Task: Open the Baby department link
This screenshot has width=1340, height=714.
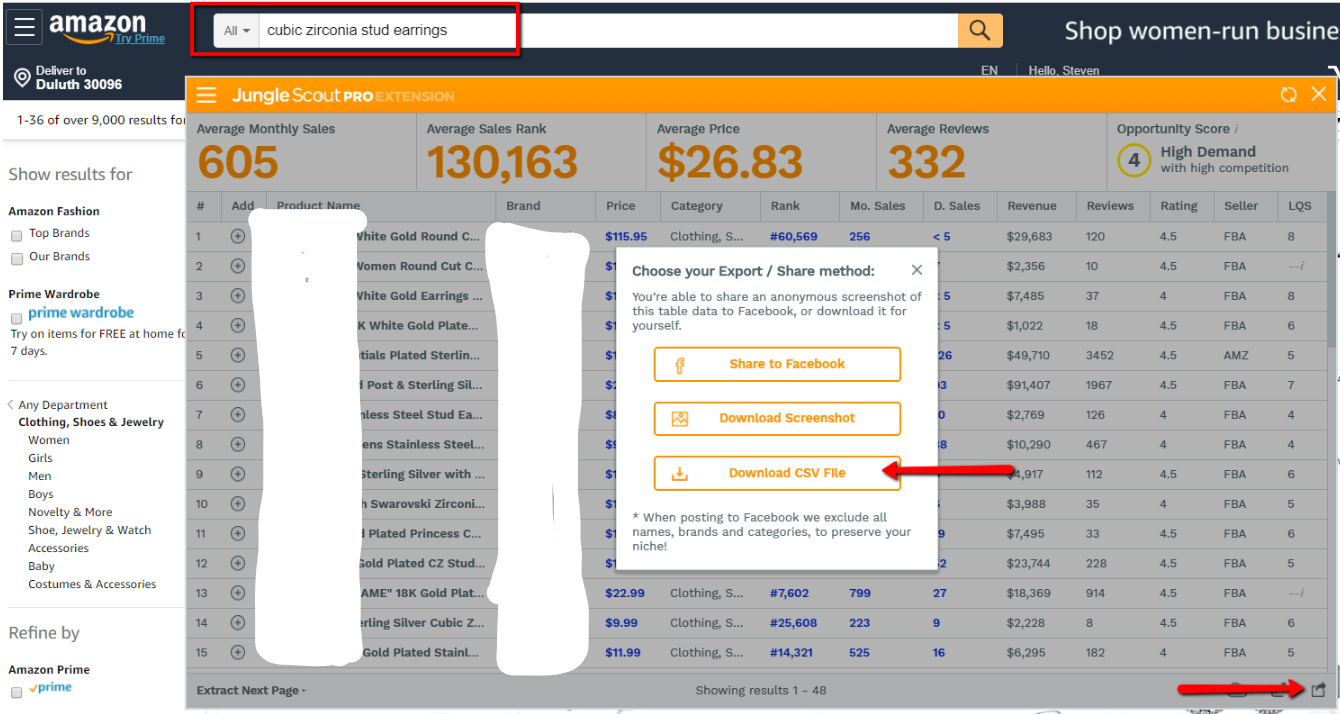Action: tap(41, 566)
